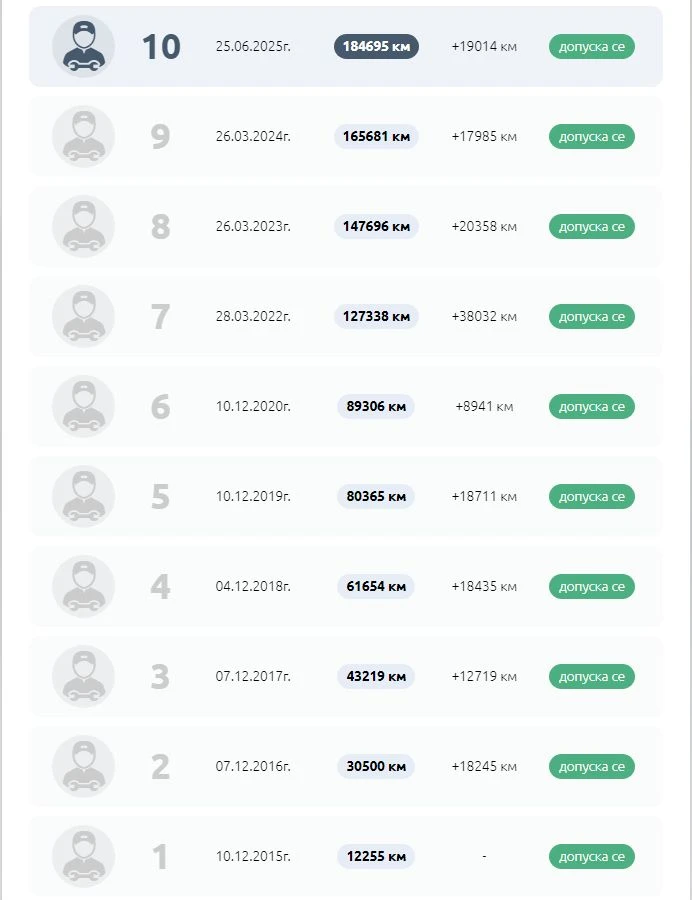Click the mechanic icon for inspection 5
Image resolution: width=692 pixels, height=900 pixels.
tap(83, 496)
